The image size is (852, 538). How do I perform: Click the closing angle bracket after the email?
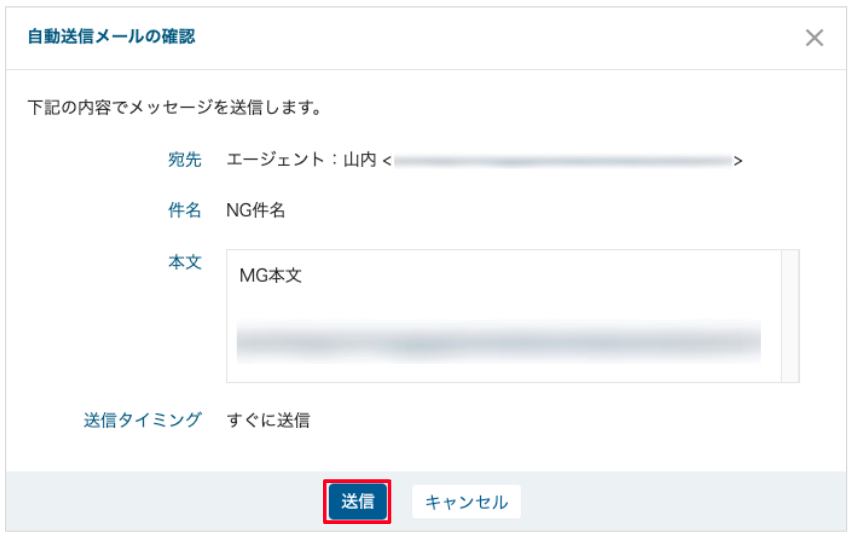click(738, 160)
